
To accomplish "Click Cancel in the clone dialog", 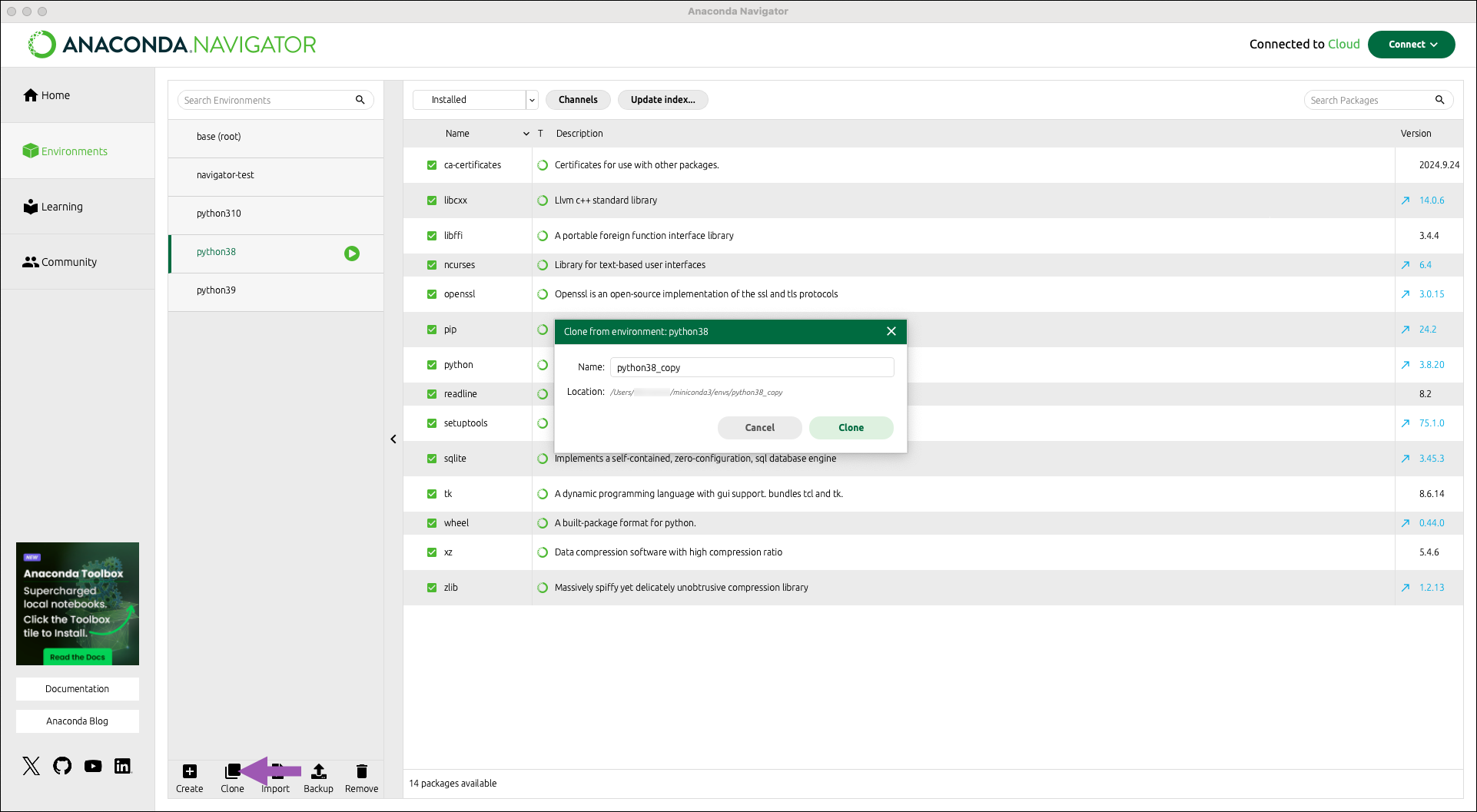I will (760, 428).
